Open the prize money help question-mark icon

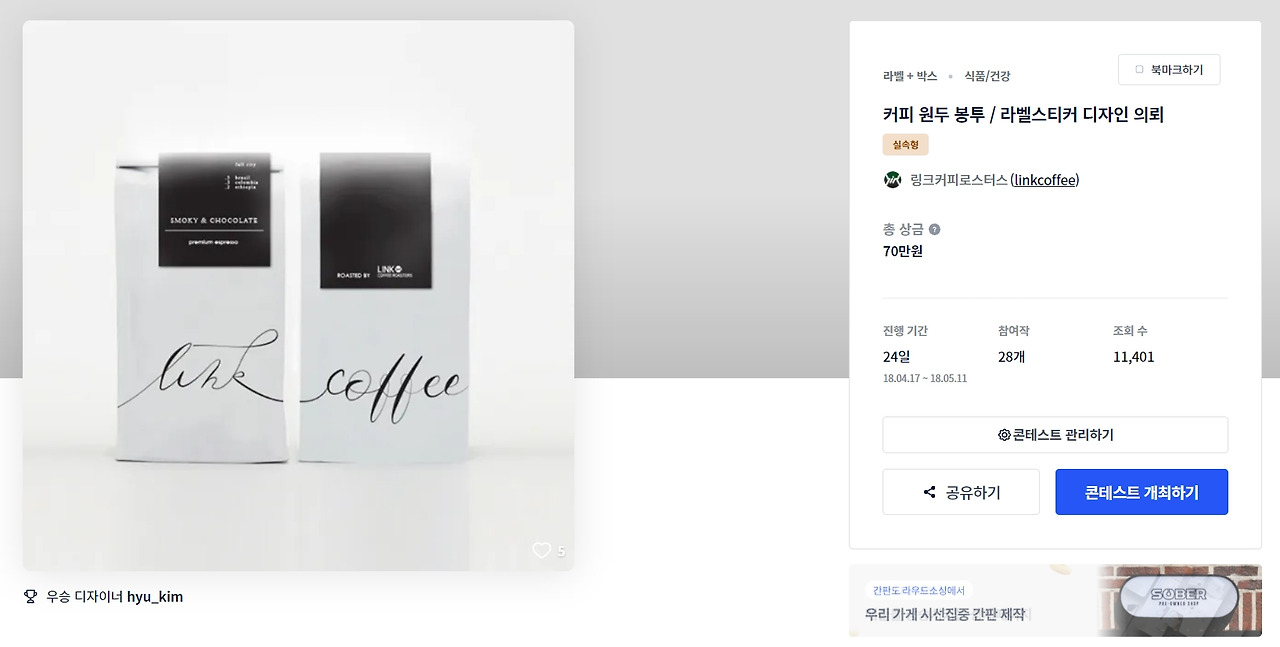pos(934,229)
